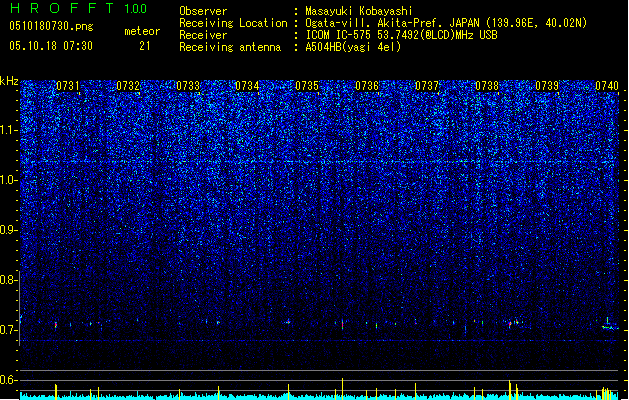Viewport: 629px width, 400px height.
Task: Click the 0734 time marker
Action: [247, 86]
